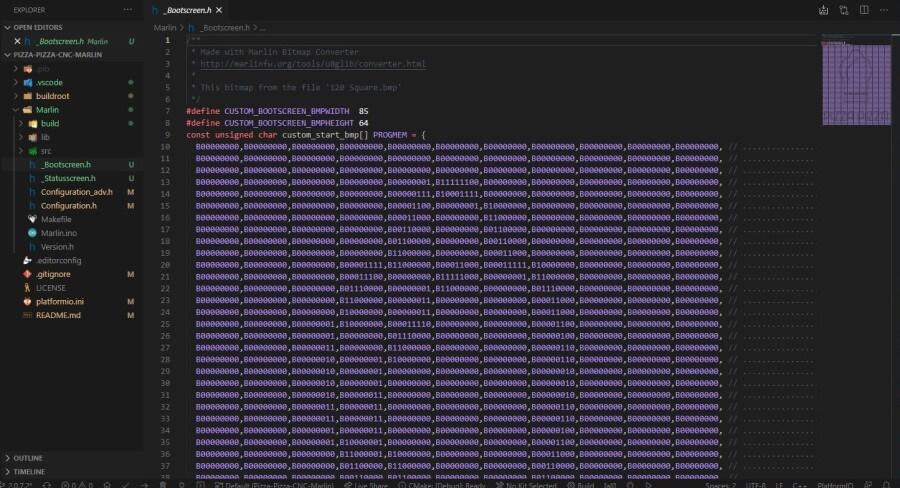Close _Bootscreen.h in Open Editors list
This screenshot has width=900, height=488.
[17, 41]
